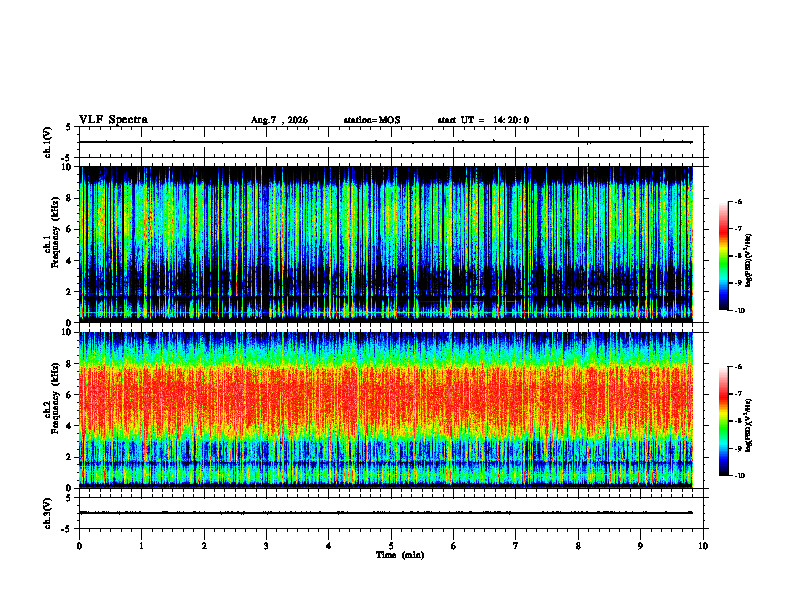The width and height of the screenshot is (792, 612).
Task: Click the ch.2 colorbar log(PSD) unit label
Action: [749, 425]
